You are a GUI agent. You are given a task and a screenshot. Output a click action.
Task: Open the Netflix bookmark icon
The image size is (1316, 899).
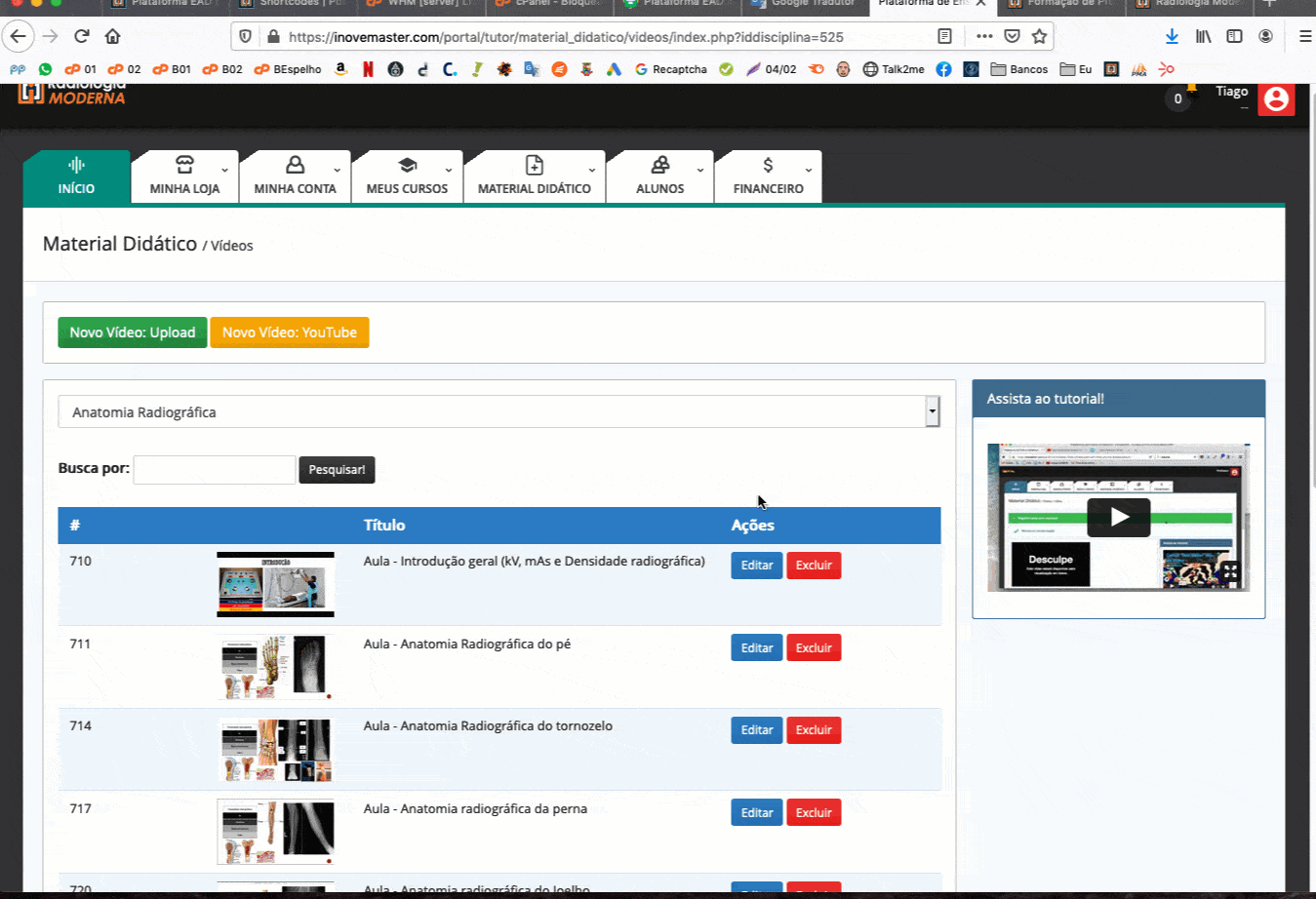pos(368,69)
